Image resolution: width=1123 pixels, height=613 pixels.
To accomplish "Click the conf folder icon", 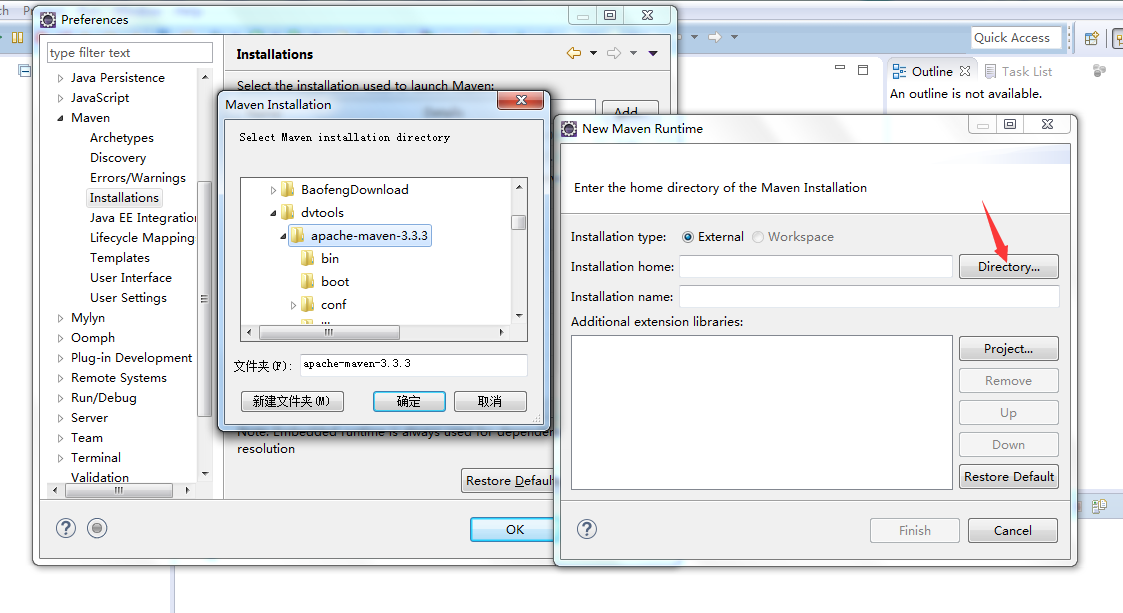I will [x=307, y=304].
